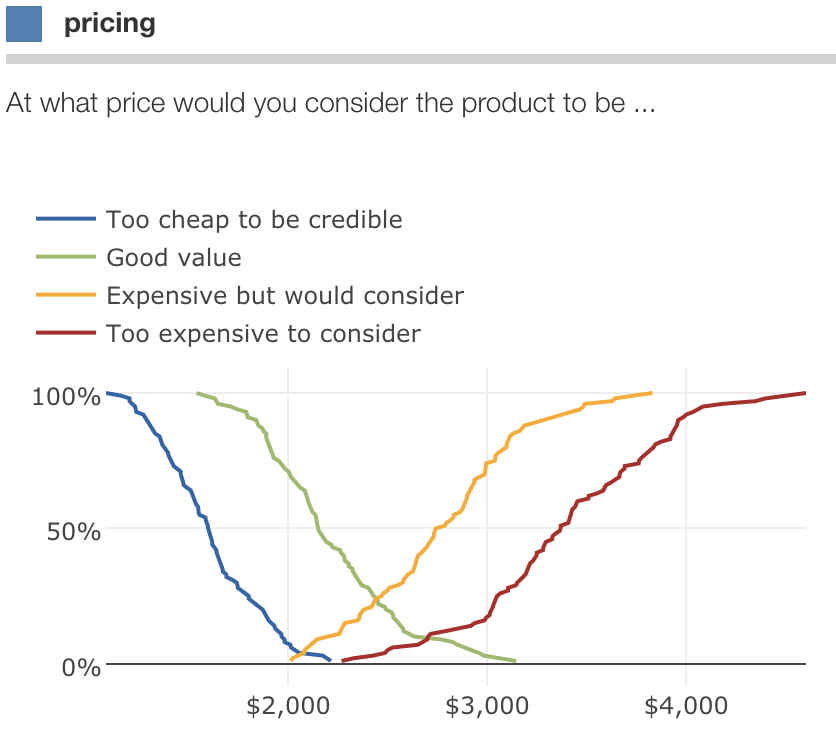The height and width of the screenshot is (744, 836).
Task: Click the green legend line swatch
Action: pyautogui.click(x=66, y=257)
